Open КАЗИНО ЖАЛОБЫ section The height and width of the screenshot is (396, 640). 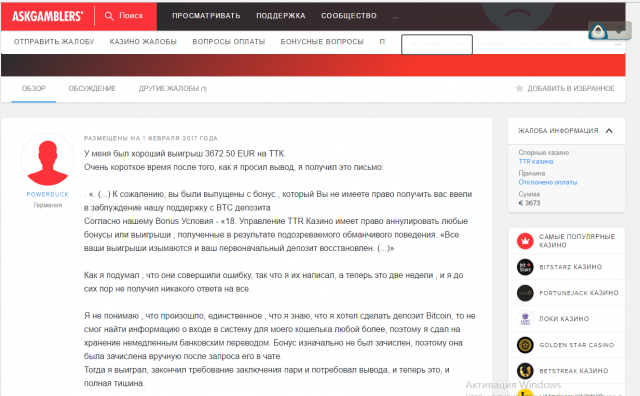tap(143, 42)
